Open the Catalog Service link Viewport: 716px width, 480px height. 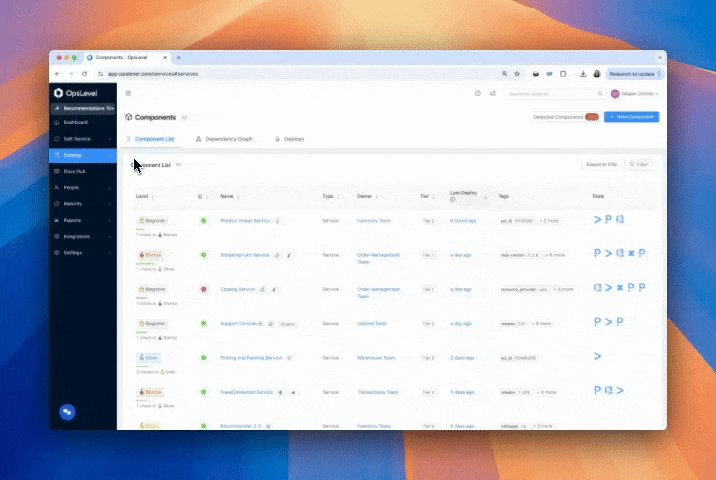tap(237, 289)
